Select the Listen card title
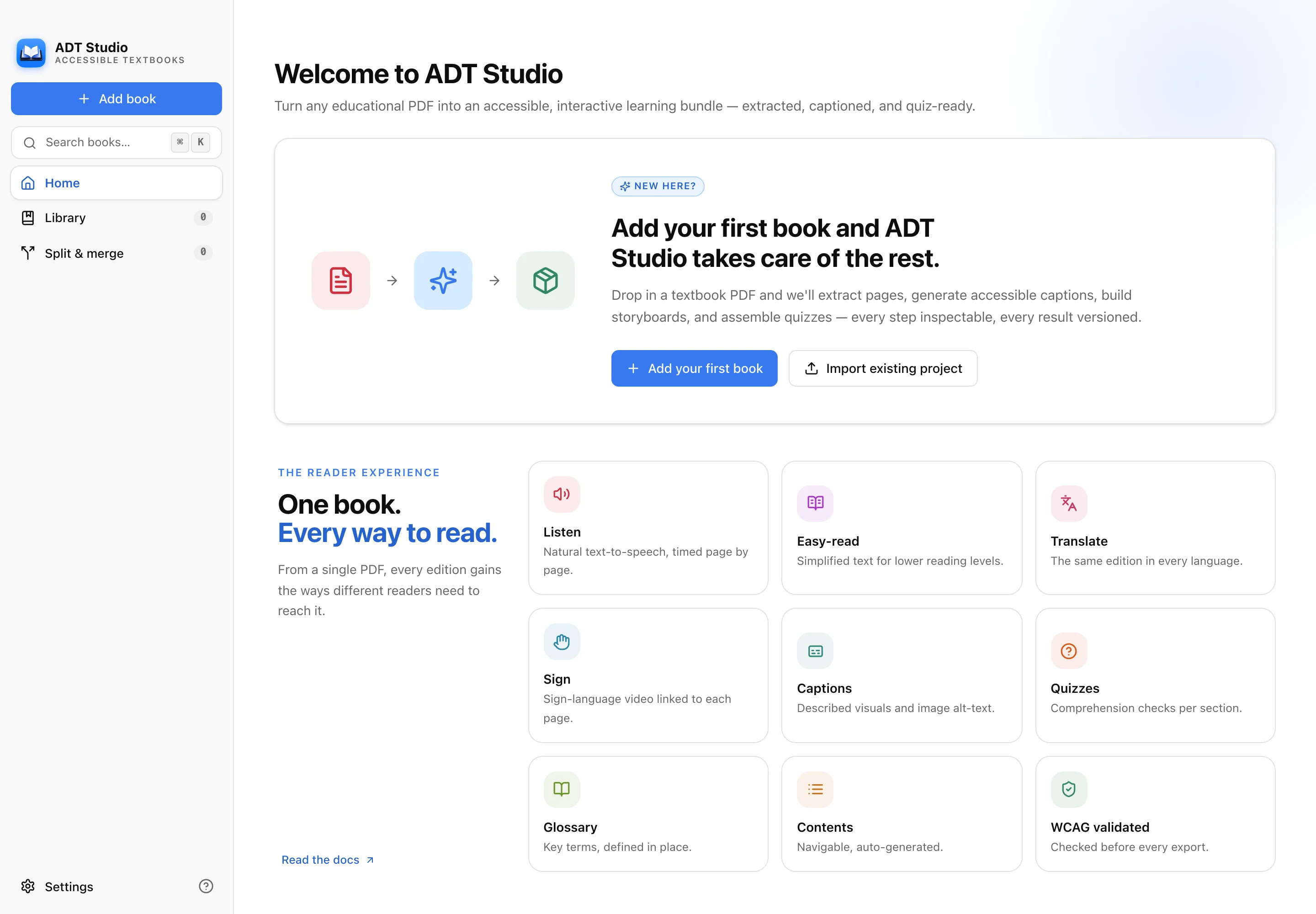Image resolution: width=1316 pixels, height=914 pixels. click(562, 532)
